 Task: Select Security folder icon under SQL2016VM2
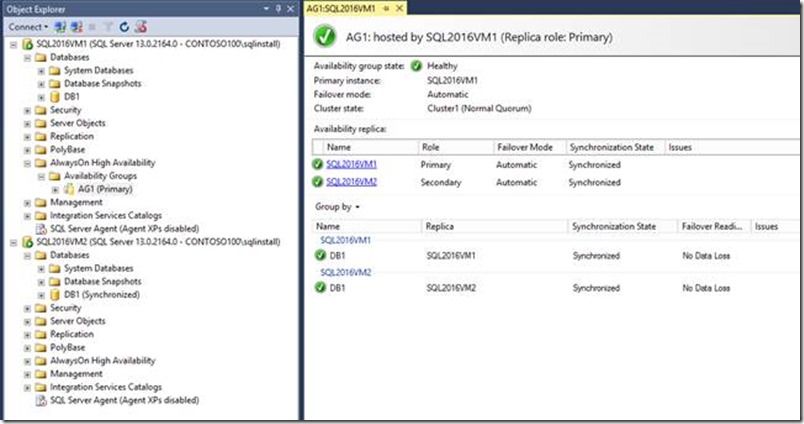pyautogui.click(x=41, y=308)
